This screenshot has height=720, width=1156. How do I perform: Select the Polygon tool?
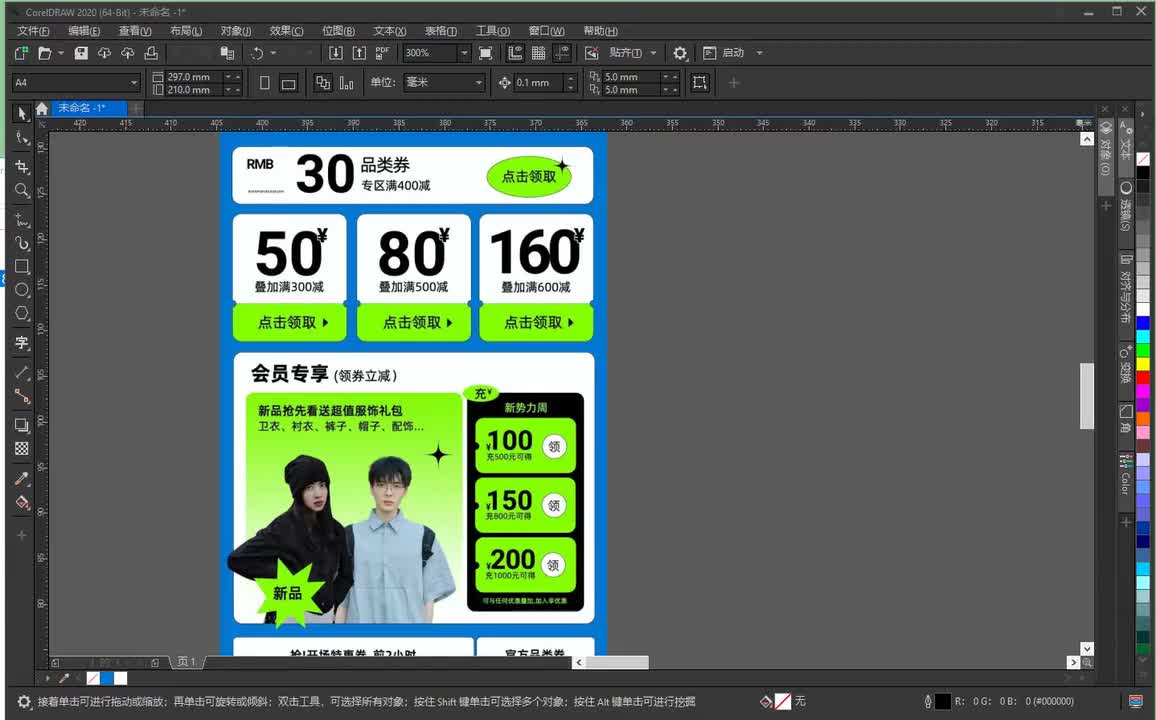point(22,313)
